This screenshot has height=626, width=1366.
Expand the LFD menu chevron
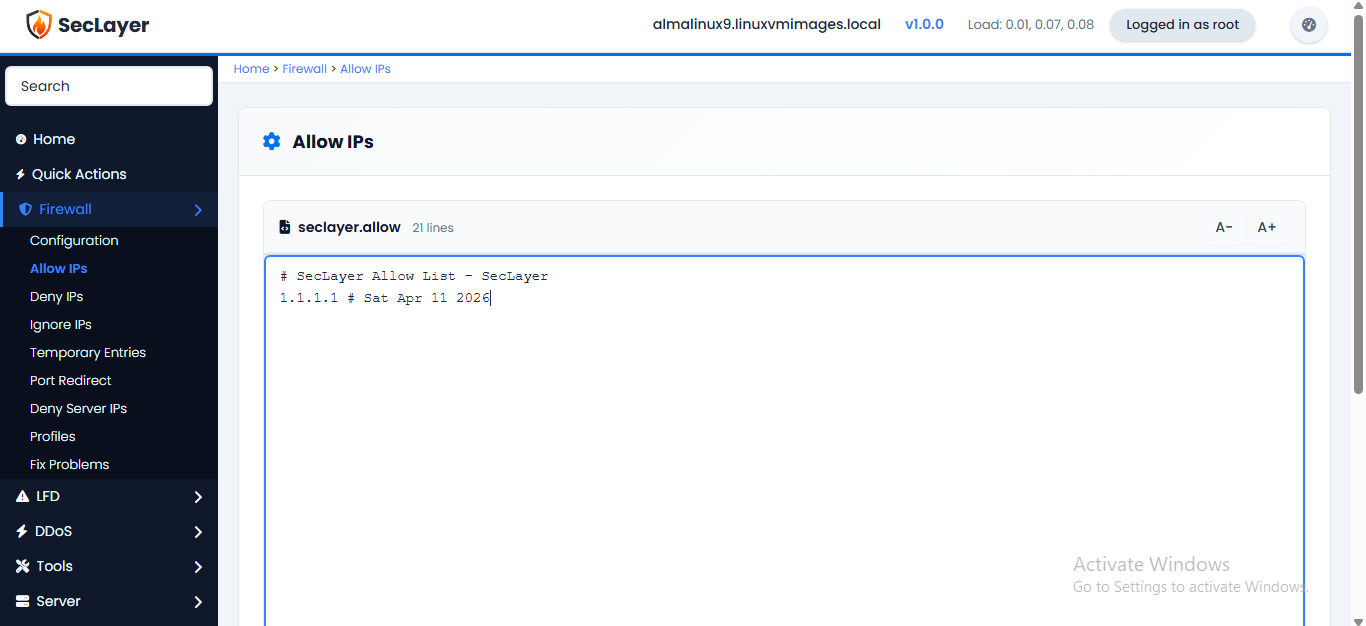[x=198, y=497]
